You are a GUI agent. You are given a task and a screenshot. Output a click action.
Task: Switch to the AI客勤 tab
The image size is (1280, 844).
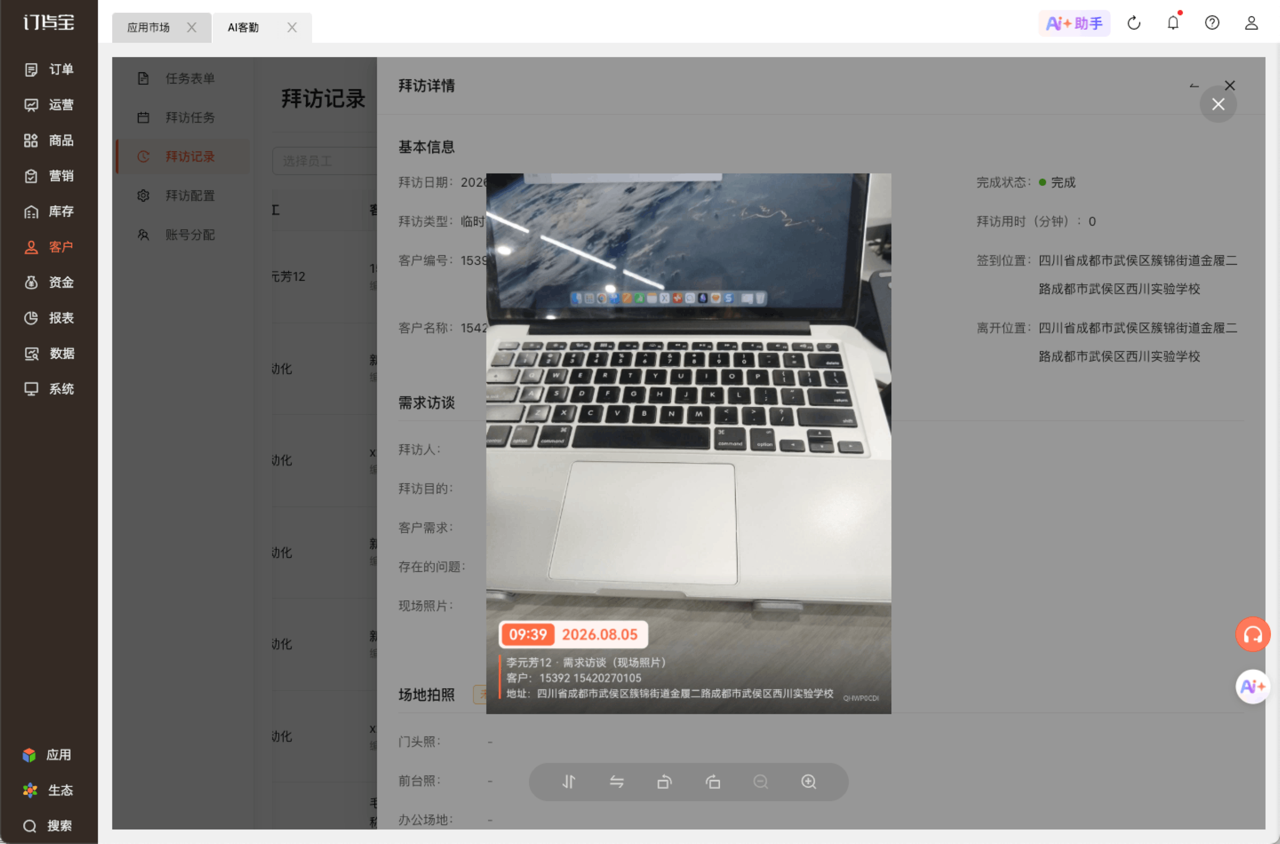243,28
